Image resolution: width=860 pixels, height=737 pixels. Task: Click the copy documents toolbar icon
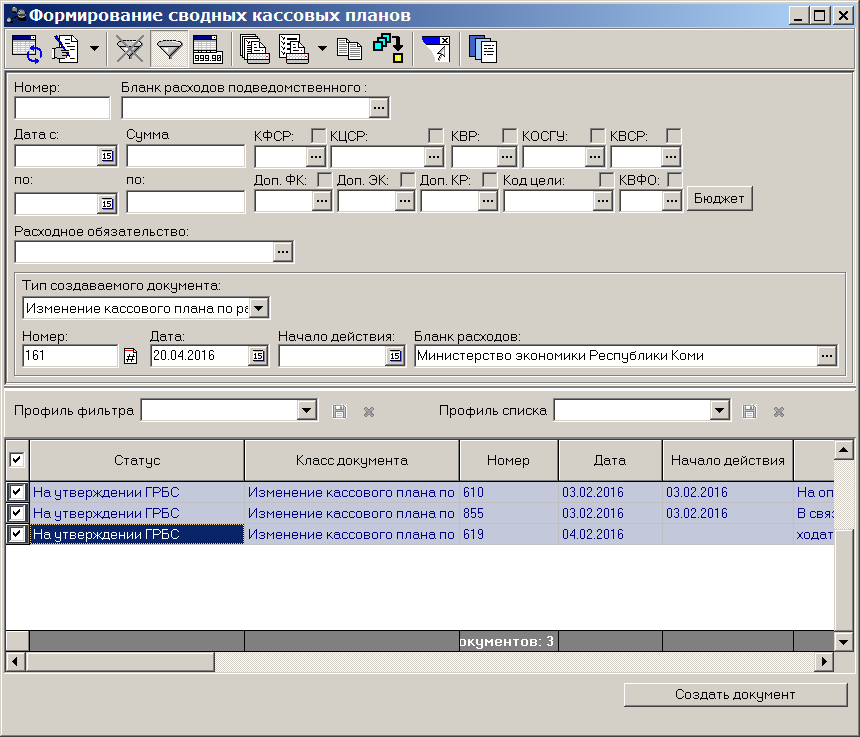(x=349, y=49)
